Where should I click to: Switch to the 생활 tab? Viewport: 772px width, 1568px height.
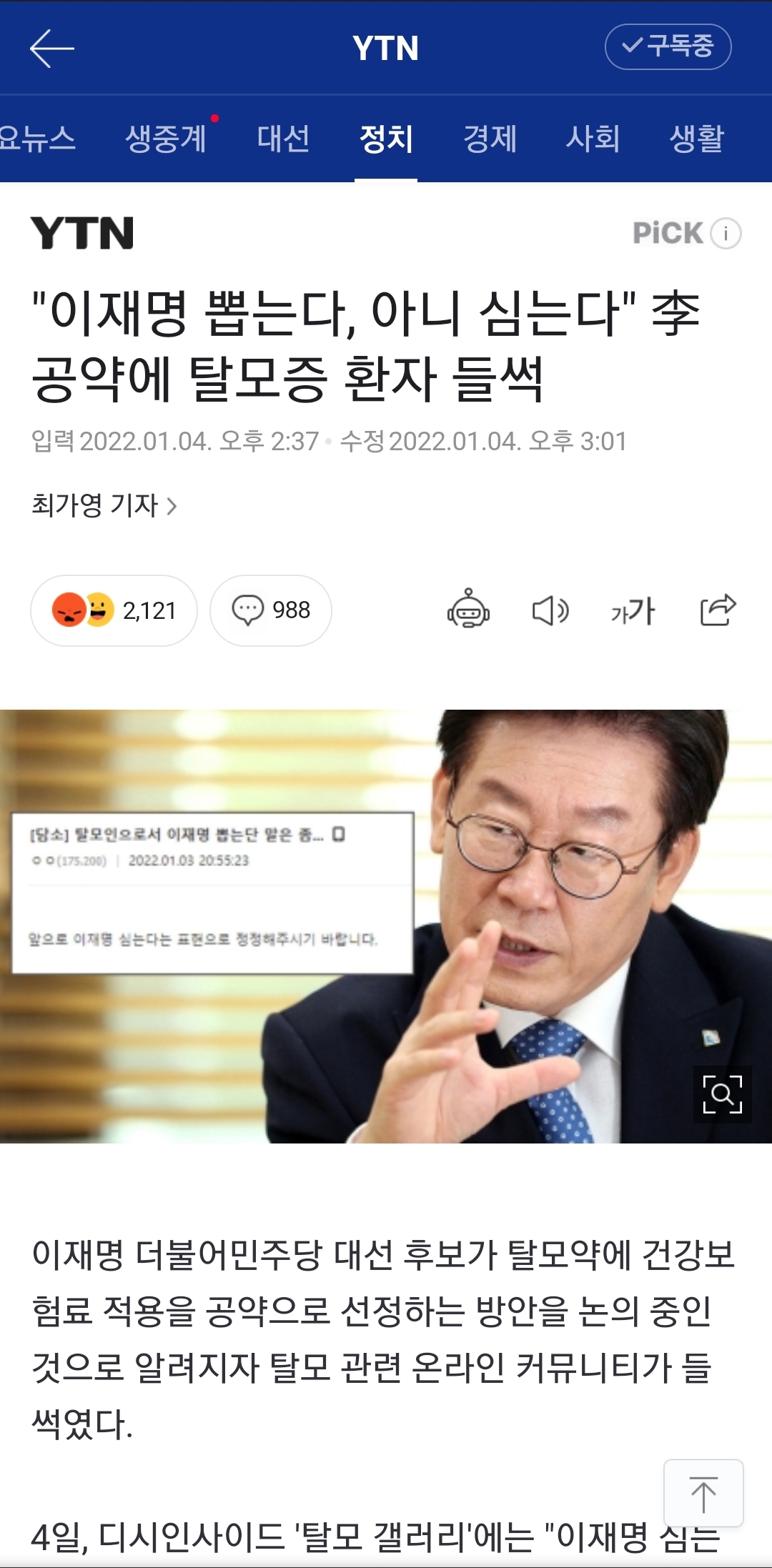click(696, 138)
